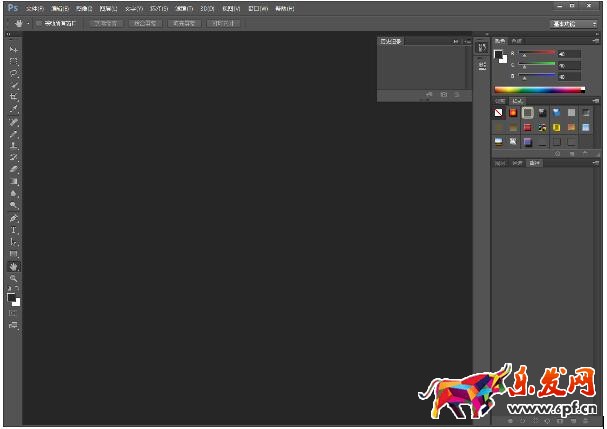Click the trash icon in History panel

[x=457, y=95]
